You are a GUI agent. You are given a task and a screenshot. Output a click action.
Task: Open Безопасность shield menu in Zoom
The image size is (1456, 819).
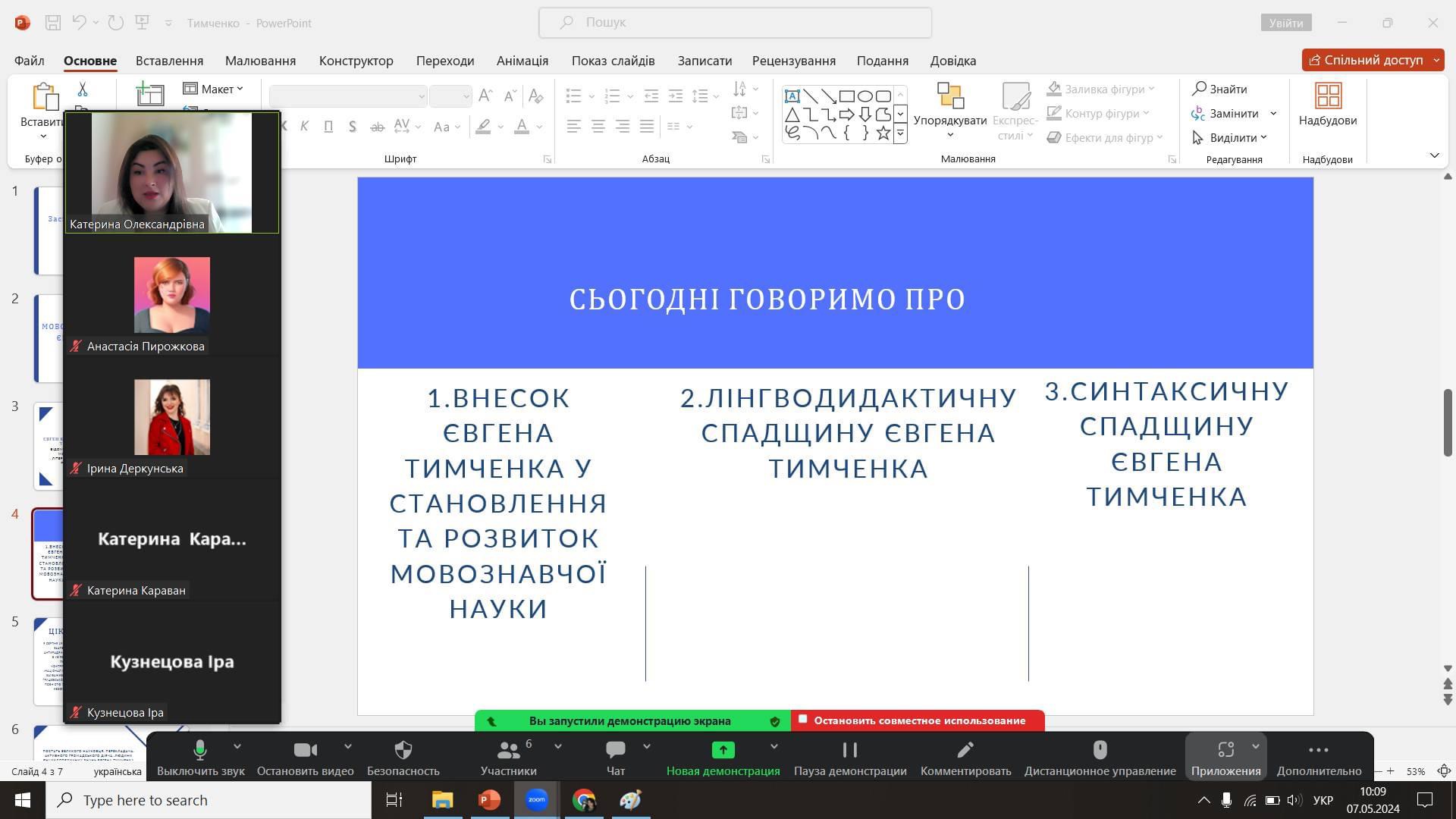[403, 758]
